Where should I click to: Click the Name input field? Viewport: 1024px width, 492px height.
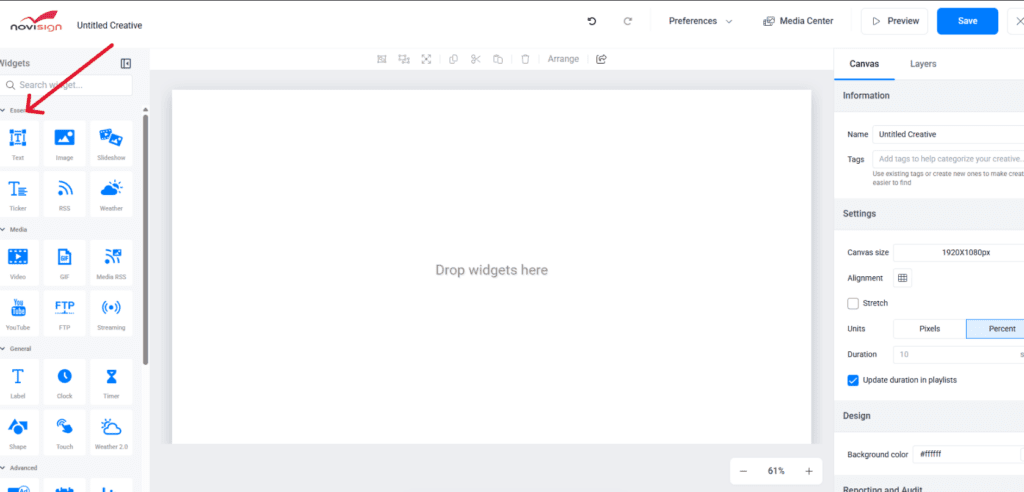948,134
